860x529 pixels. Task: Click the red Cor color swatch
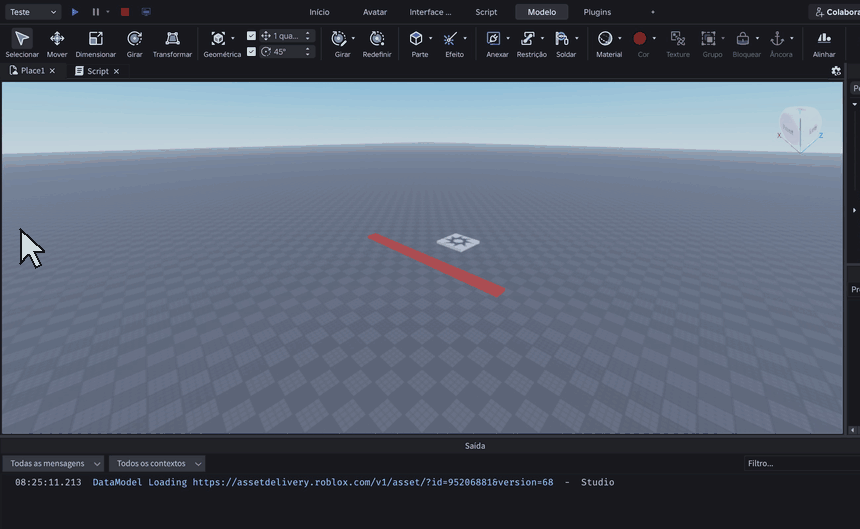[x=640, y=38]
